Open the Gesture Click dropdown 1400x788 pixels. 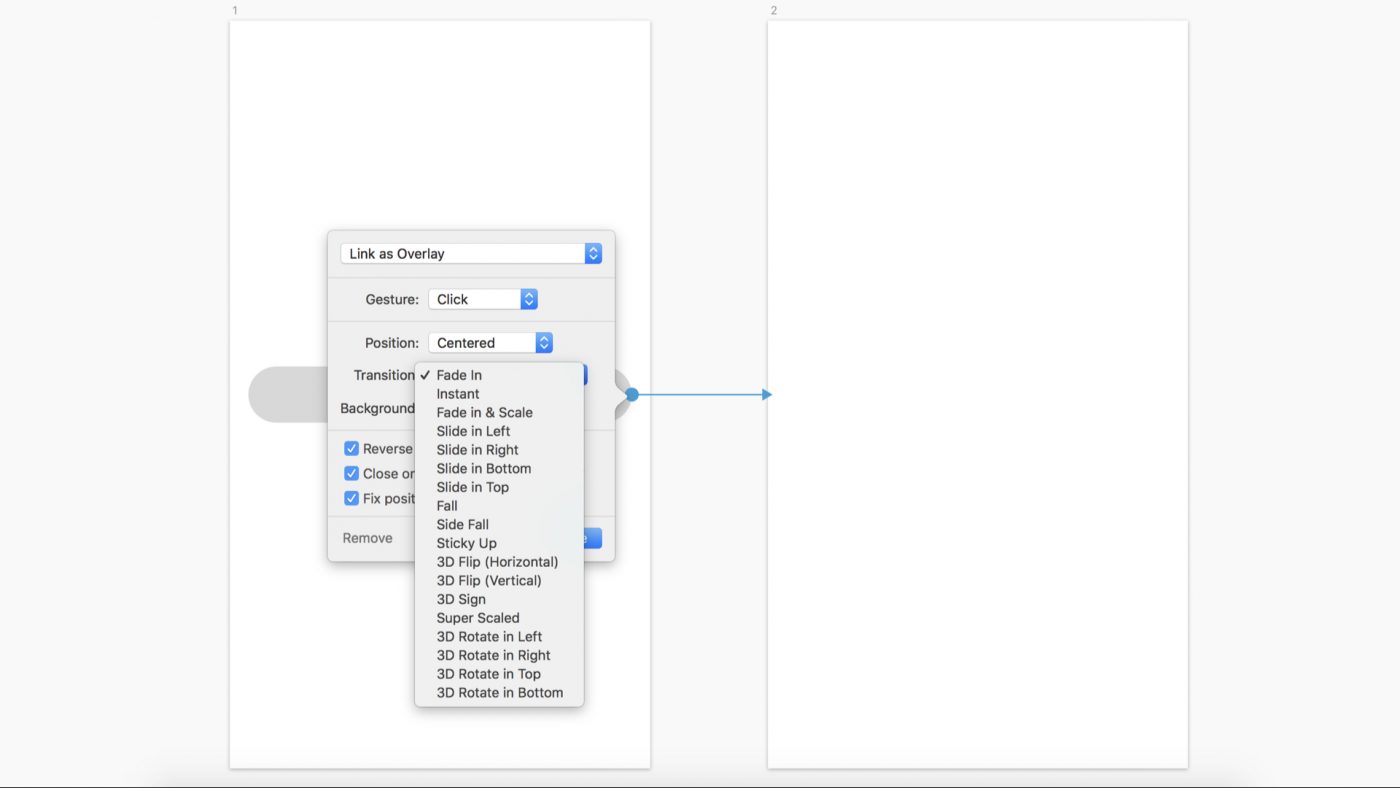tap(483, 299)
